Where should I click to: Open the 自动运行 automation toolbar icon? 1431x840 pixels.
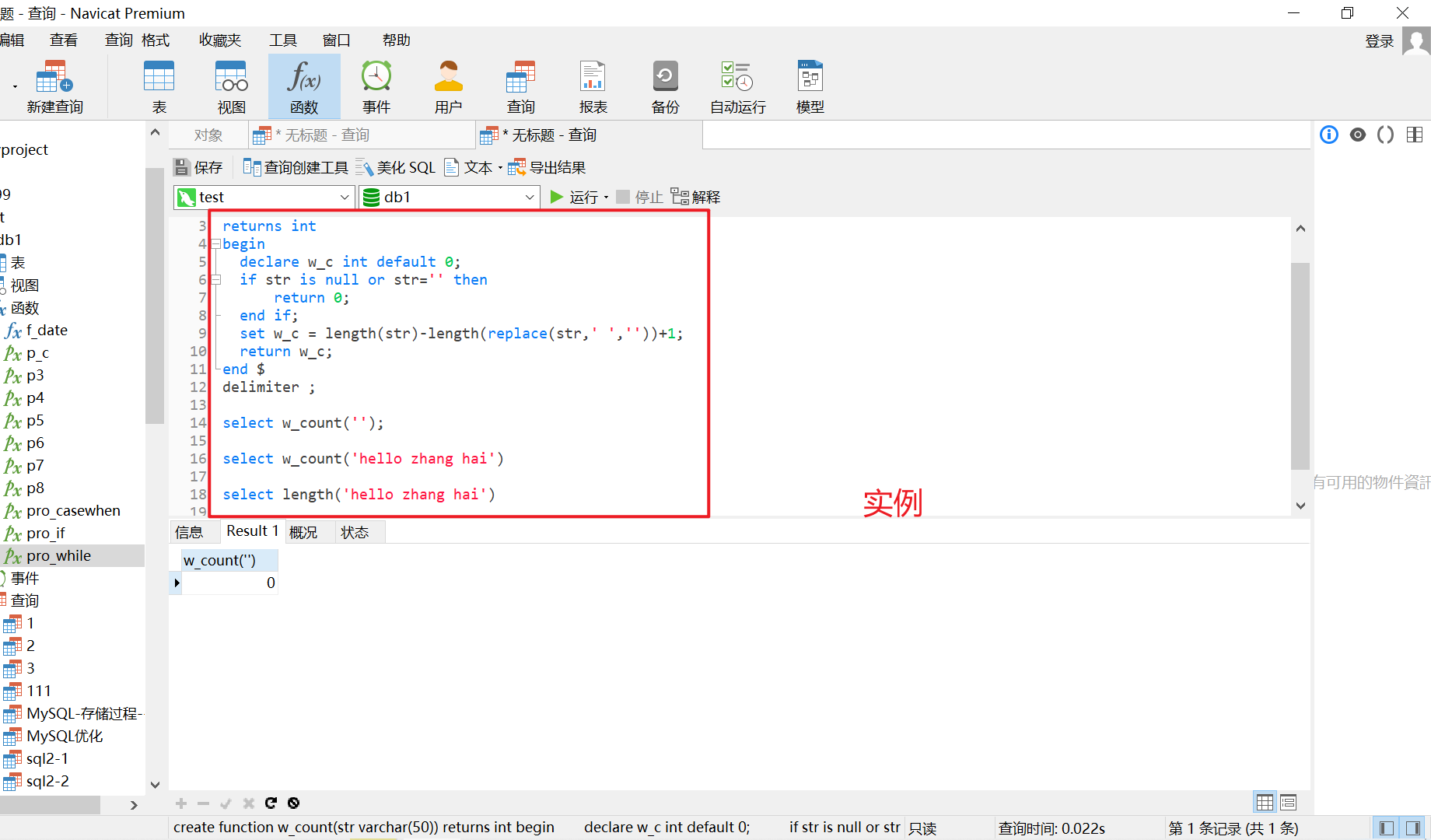tap(738, 86)
